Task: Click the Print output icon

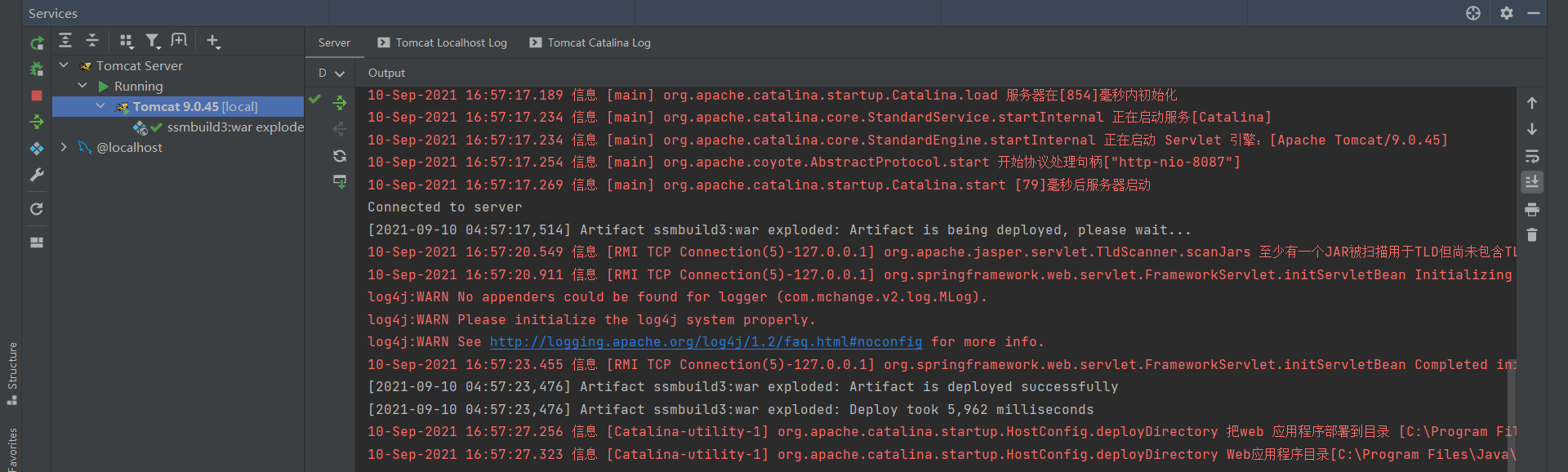Action: coord(1532,209)
